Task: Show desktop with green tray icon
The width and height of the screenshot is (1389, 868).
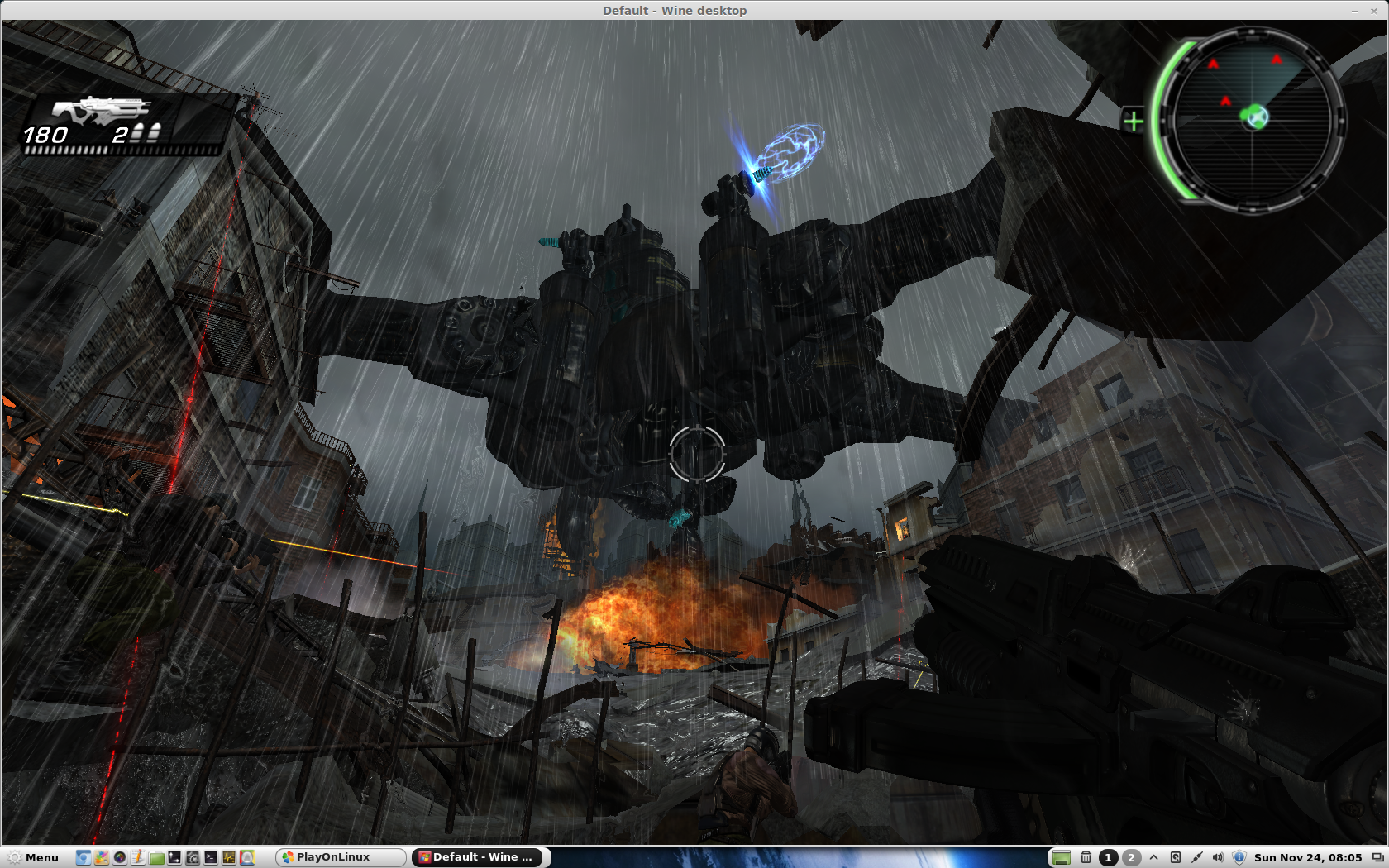Action: pyautogui.click(x=1062, y=857)
